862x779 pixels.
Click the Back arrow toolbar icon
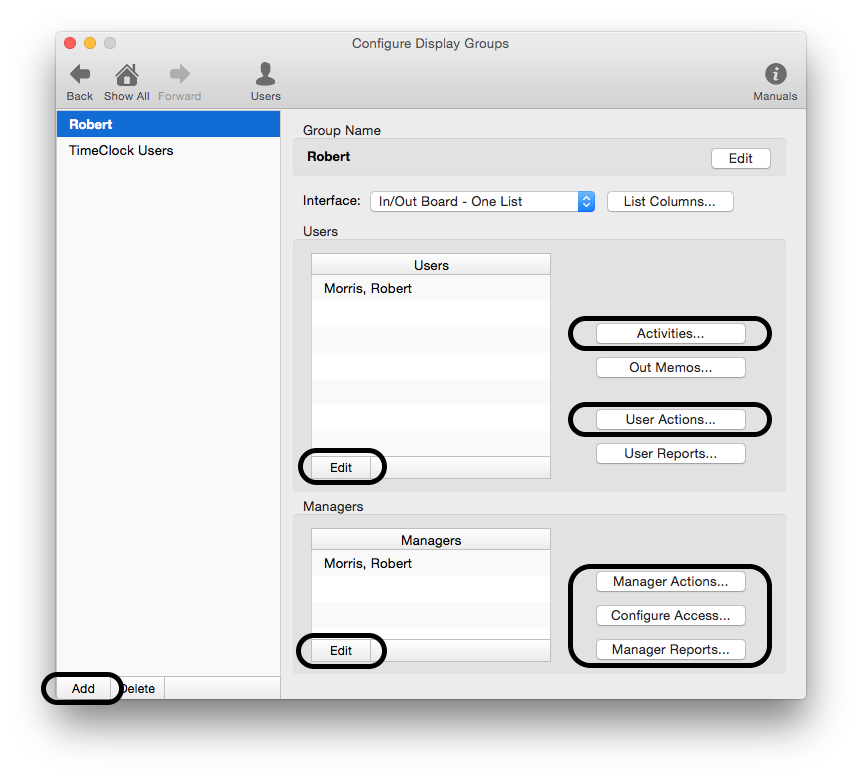80,75
